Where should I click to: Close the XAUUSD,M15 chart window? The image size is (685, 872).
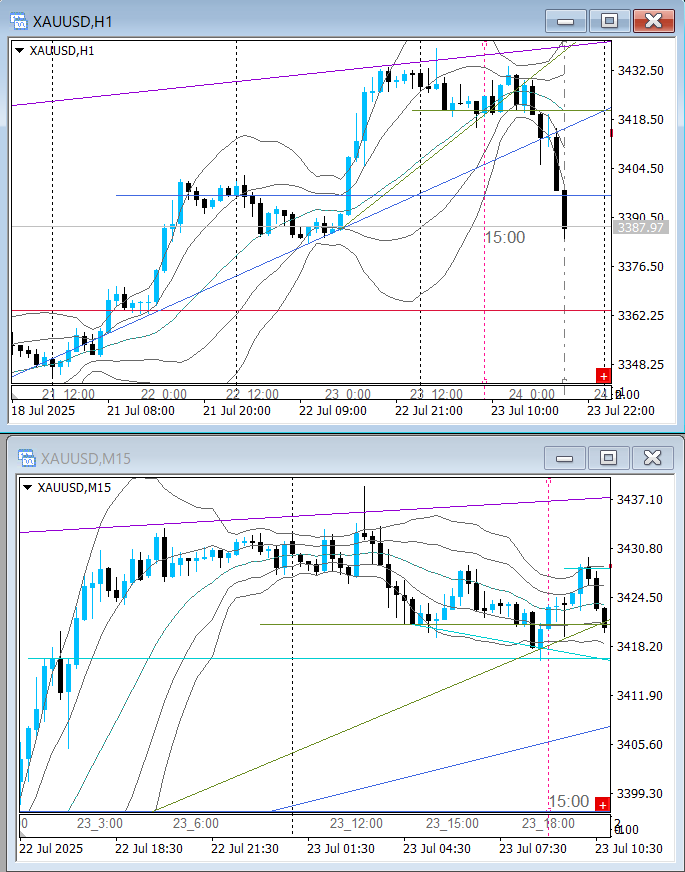tap(652, 458)
